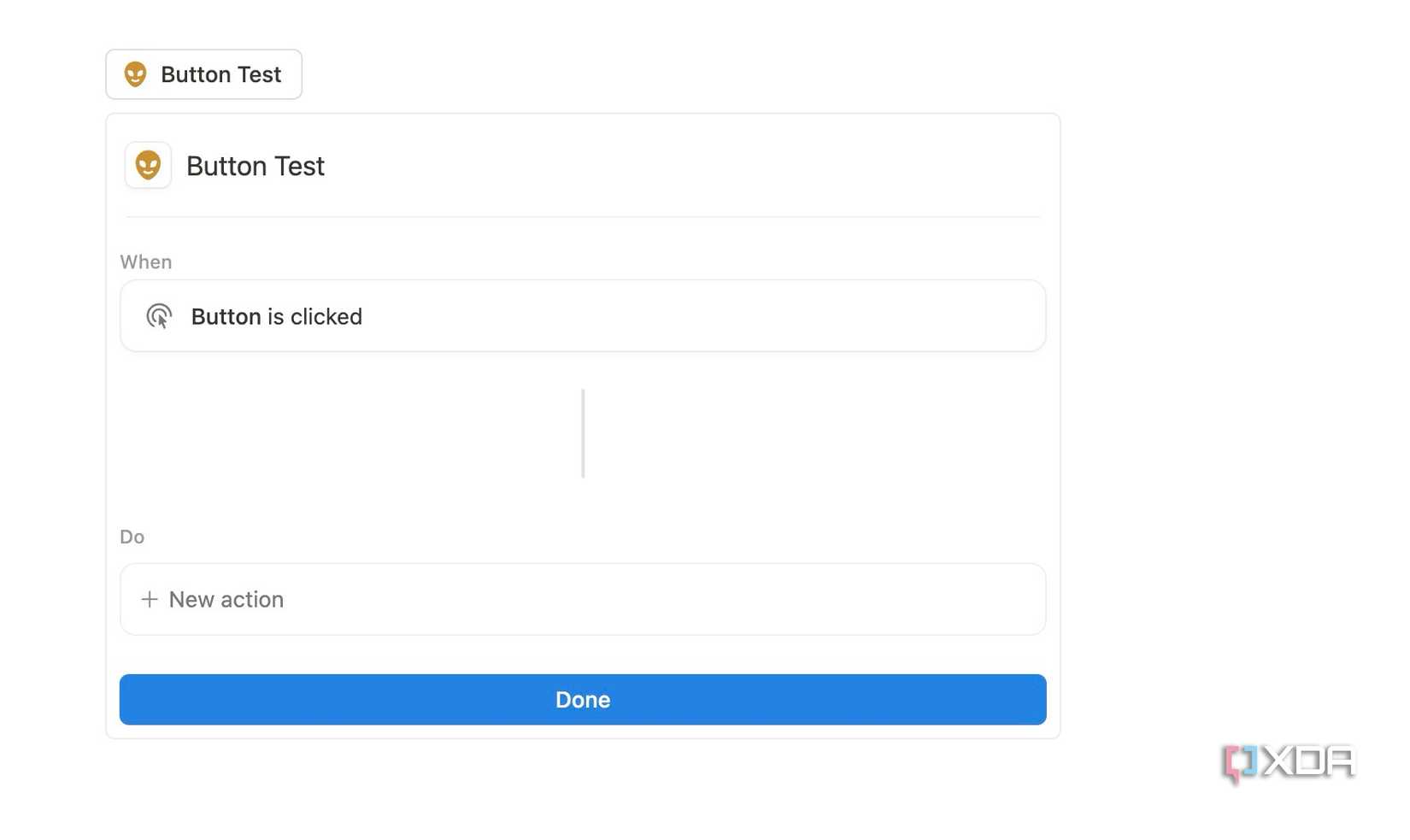Open the New action options menu
1410x840 pixels.
583,599
